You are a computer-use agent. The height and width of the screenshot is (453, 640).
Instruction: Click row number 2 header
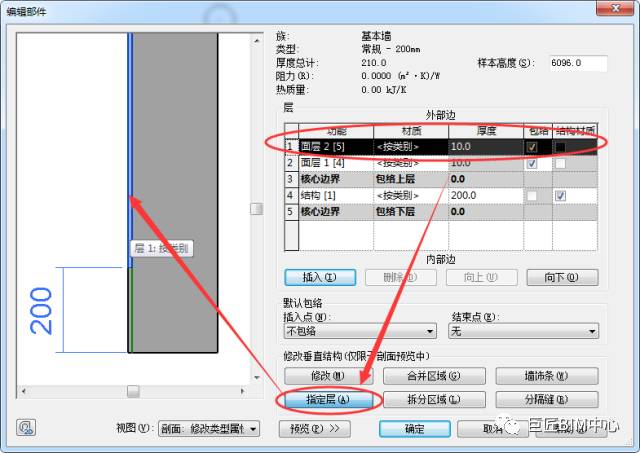point(291,163)
